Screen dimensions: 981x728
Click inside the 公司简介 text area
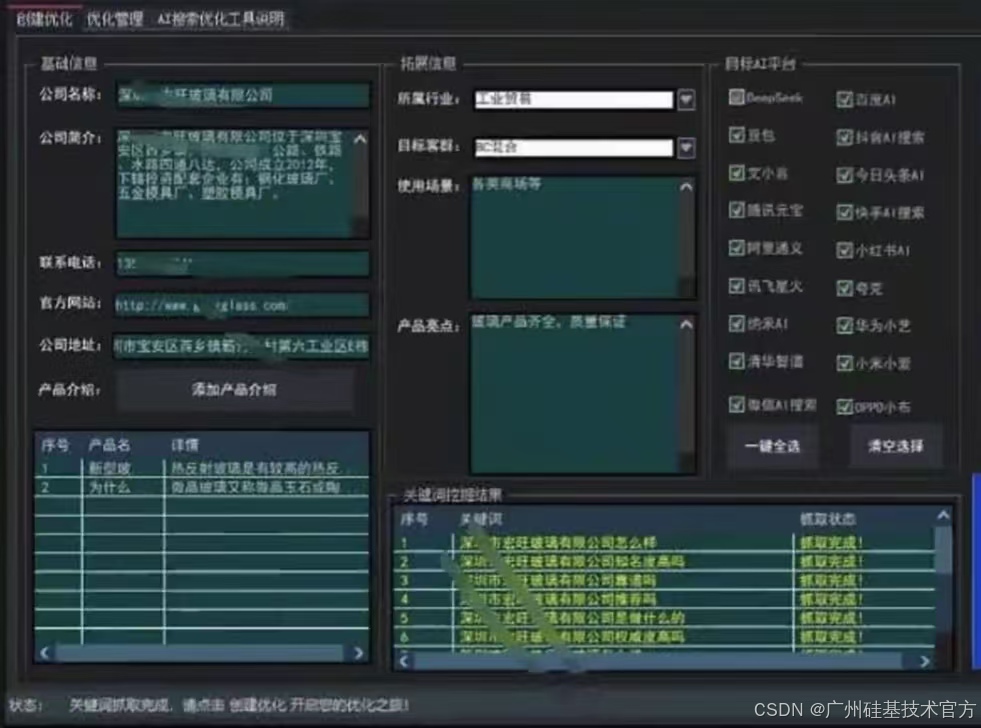[235, 183]
